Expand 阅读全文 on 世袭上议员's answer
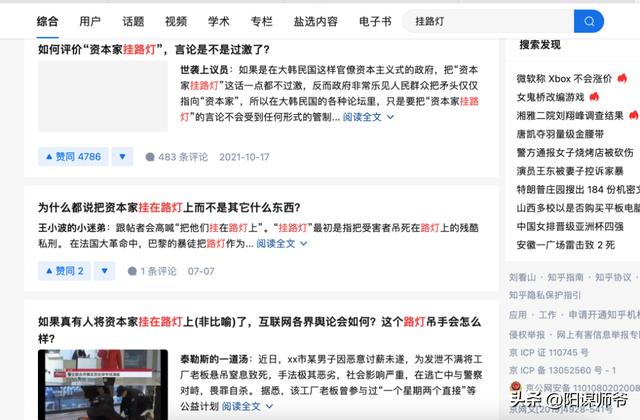Viewport: 640px width, 420px height. point(368,117)
